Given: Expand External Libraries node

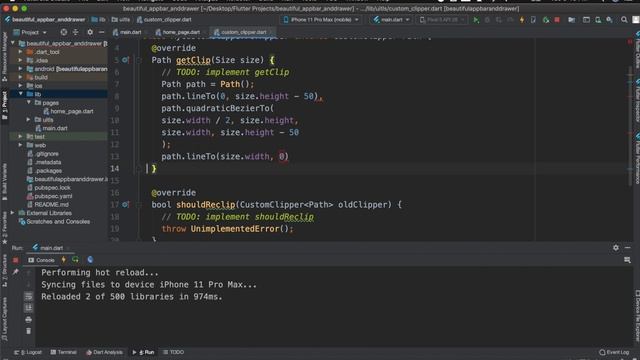Looking at the screenshot, I should [x=12, y=213].
